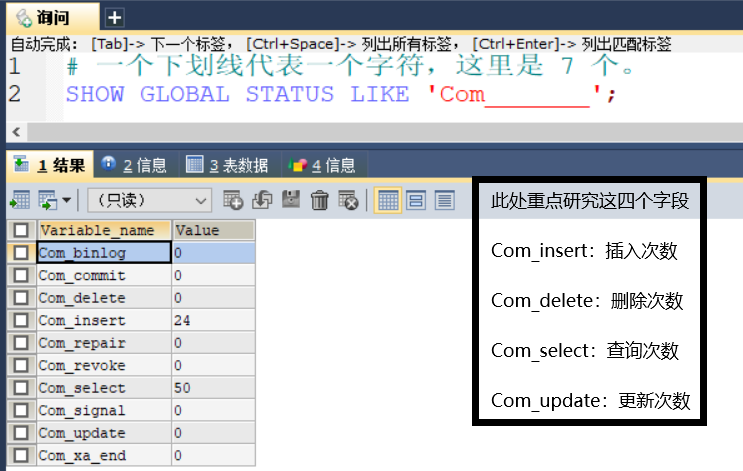Check the Com_binlog row checkbox
Image resolution: width=743 pixels, height=471 pixels.
21,253
